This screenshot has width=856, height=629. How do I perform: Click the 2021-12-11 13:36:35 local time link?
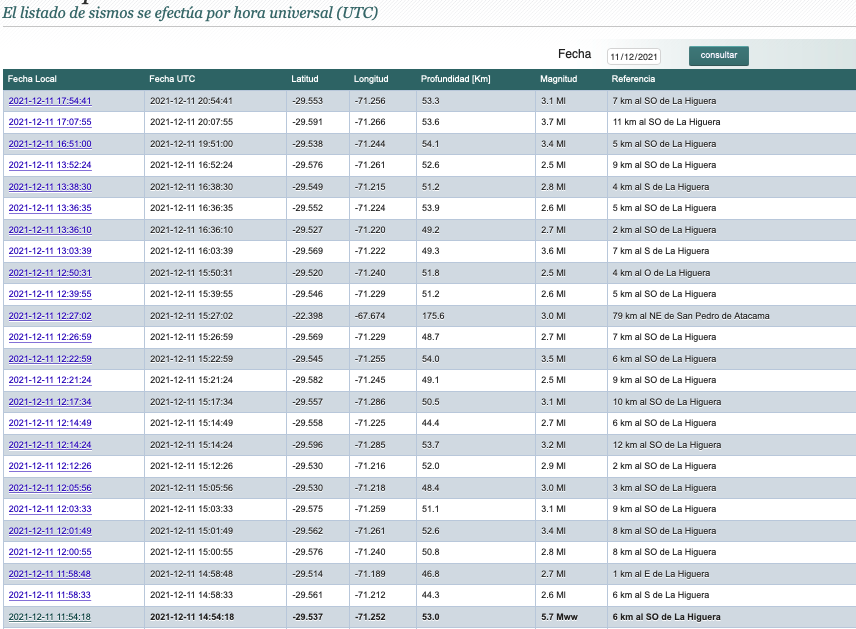pyautogui.click(x=50, y=208)
